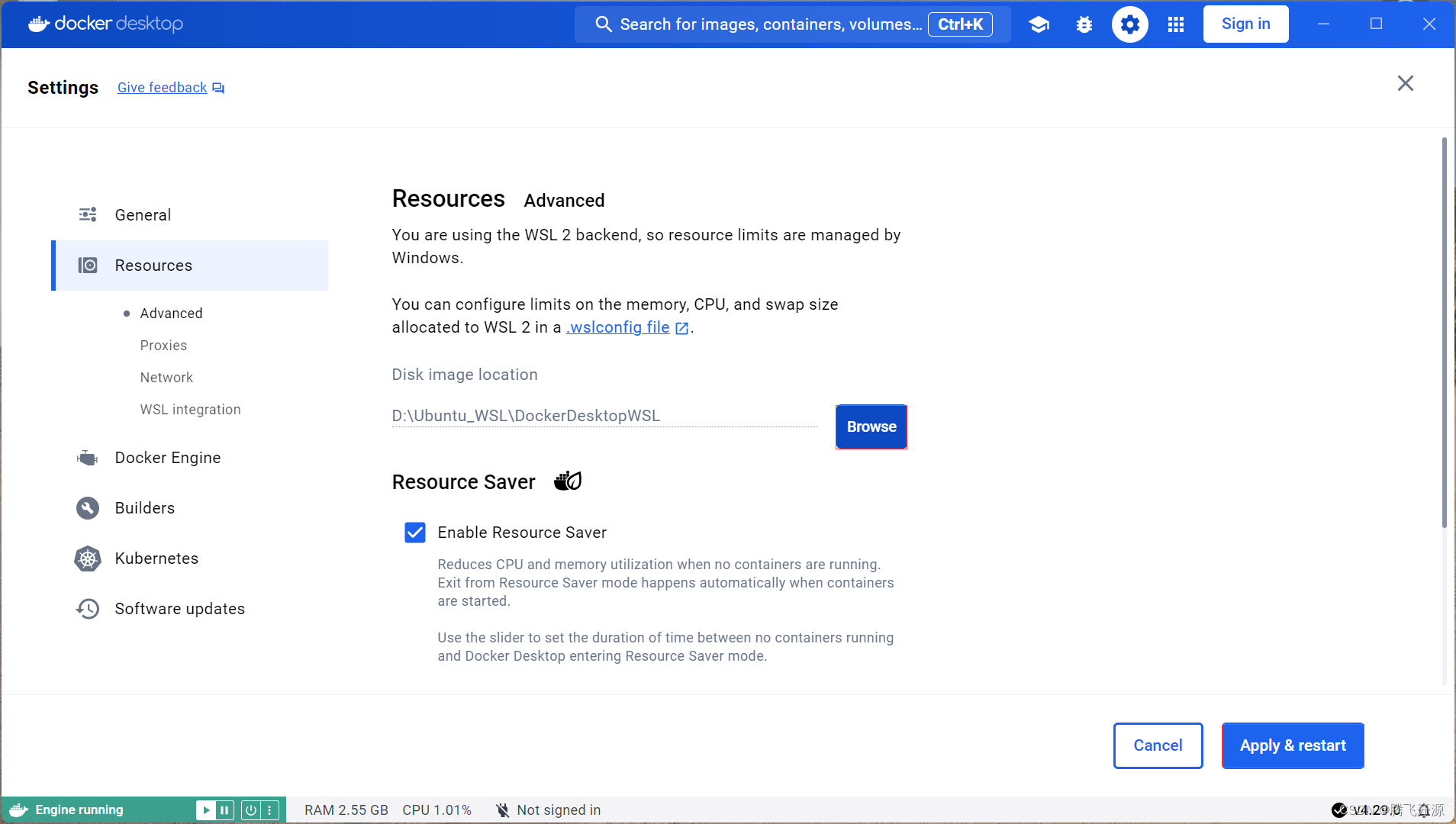This screenshot has height=824, width=1456.
Task: Click the whale icon in status bar
Action: click(19, 810)
